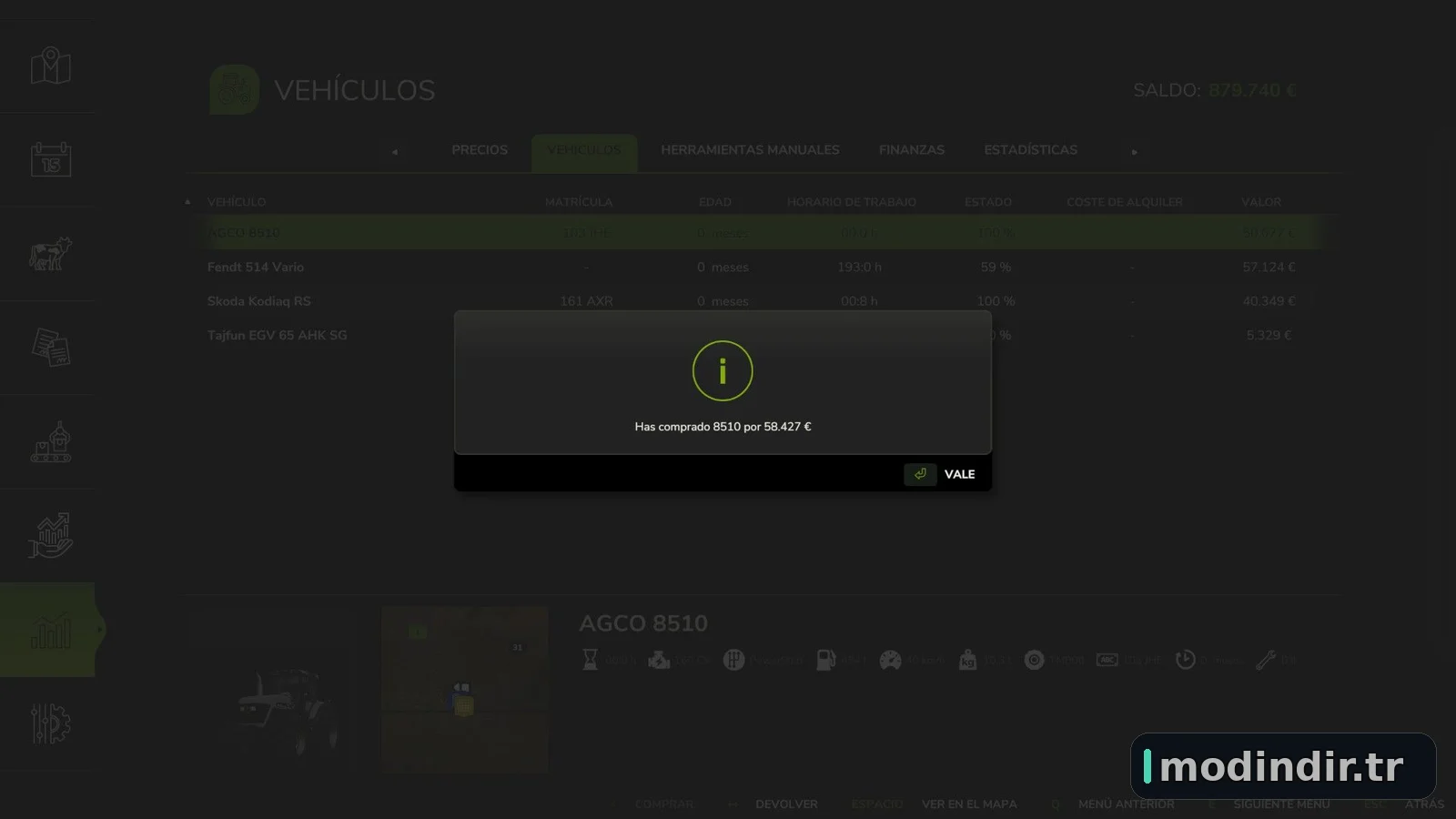Select the AGCO 8510 vehicle row

tap(761, 233)
